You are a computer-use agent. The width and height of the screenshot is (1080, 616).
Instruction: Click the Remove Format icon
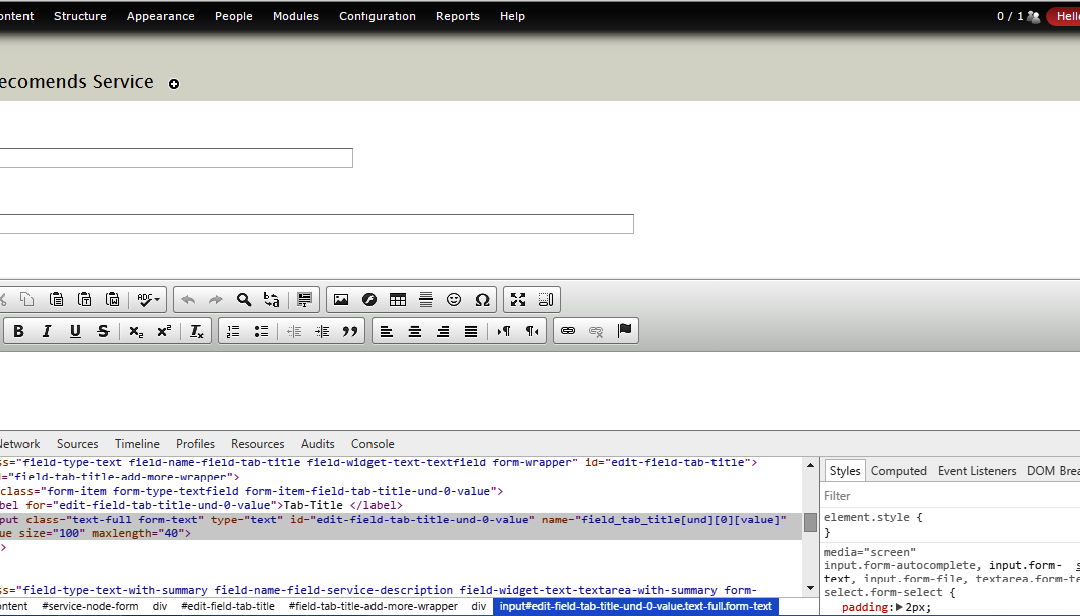click(196, 331)
